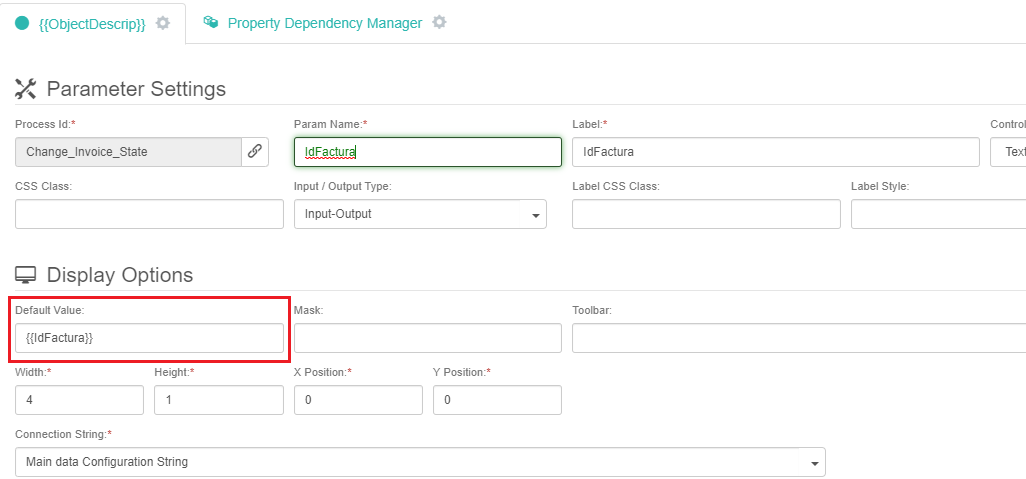Click the Width field showing 4
1026x479 pixels.
point(79,400)
